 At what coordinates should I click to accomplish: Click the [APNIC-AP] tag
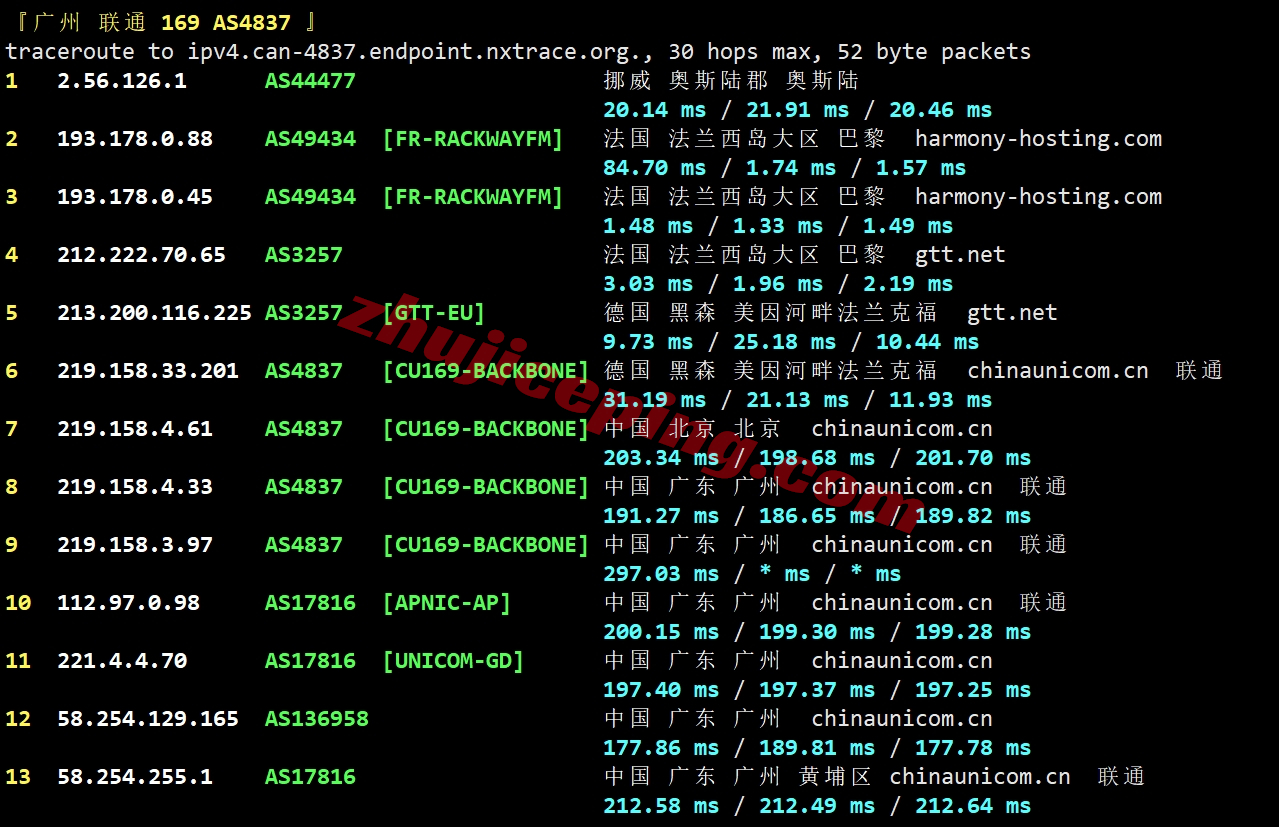coord(447,603)
